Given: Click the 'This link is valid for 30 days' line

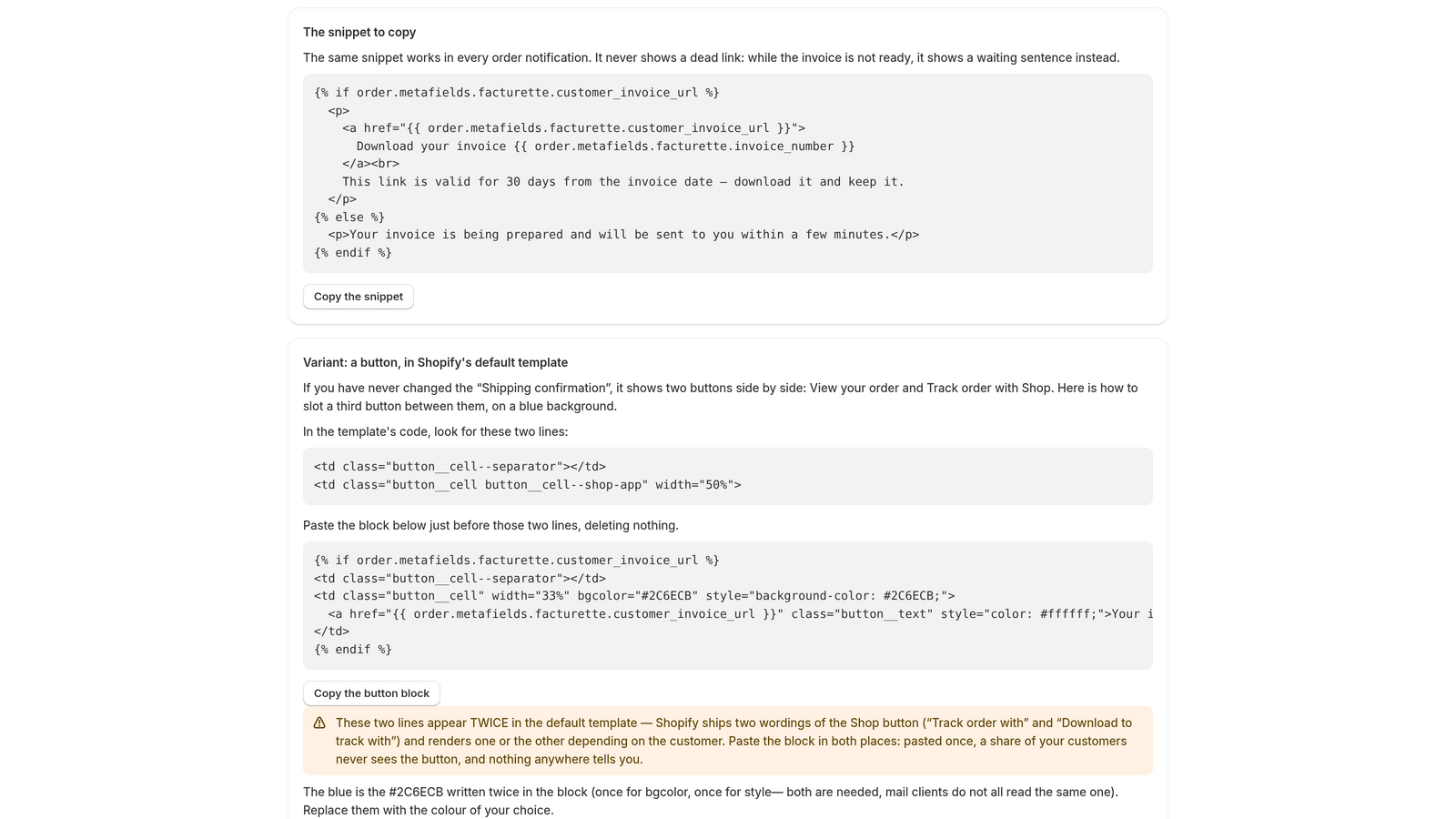Looking at the screenshot, I should (623, 182).
